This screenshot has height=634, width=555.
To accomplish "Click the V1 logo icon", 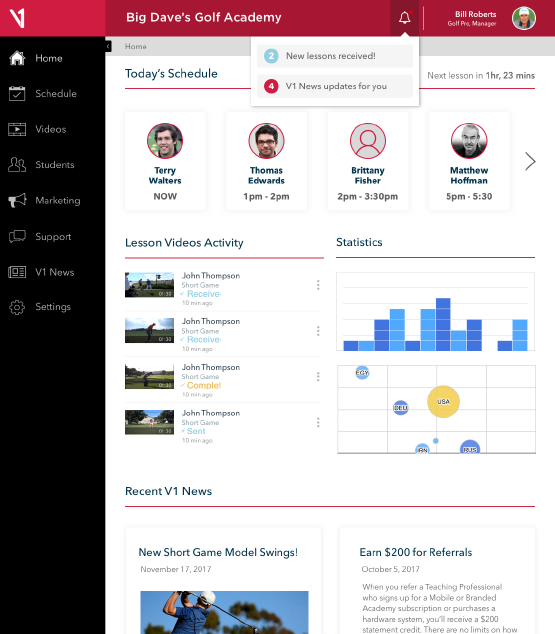I will pos(17,18).
